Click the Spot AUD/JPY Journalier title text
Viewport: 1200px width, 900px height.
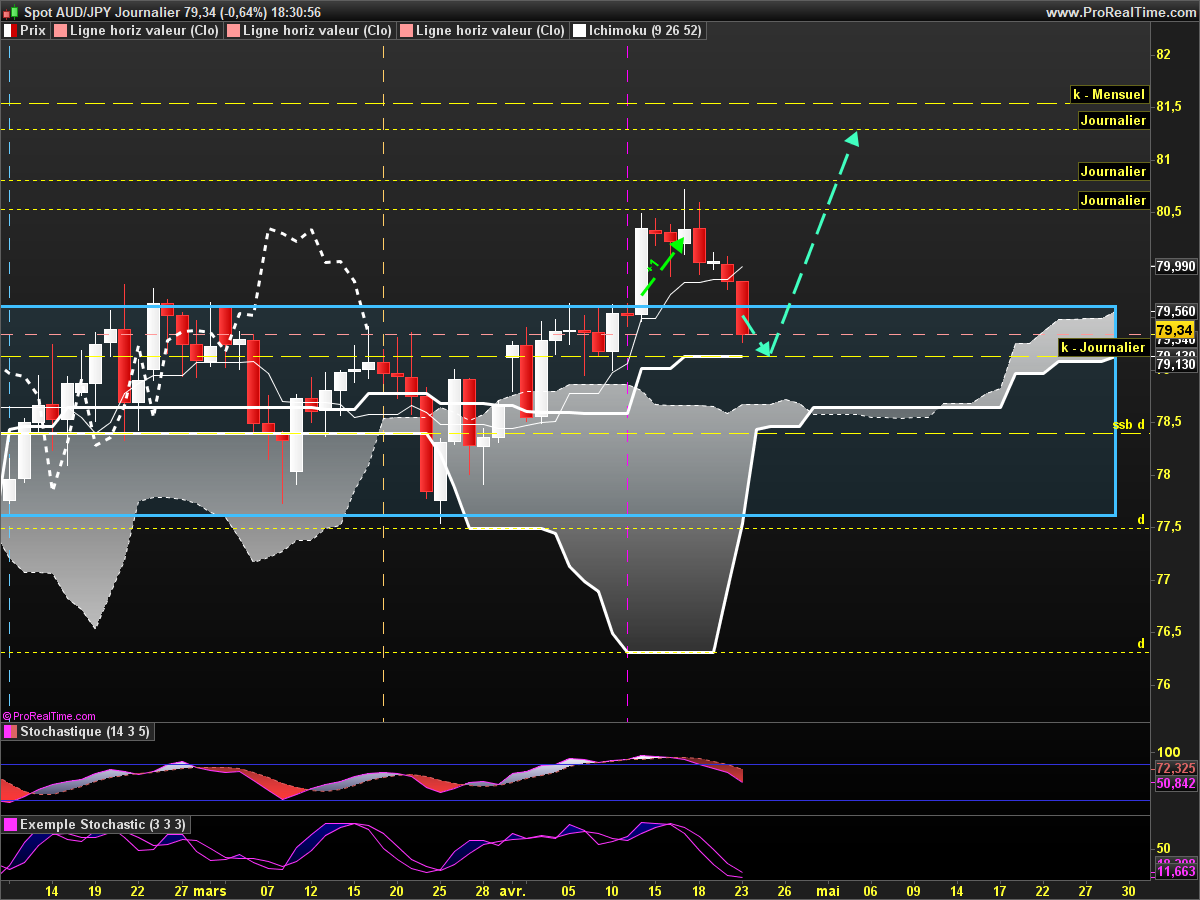tap(100, 12)
